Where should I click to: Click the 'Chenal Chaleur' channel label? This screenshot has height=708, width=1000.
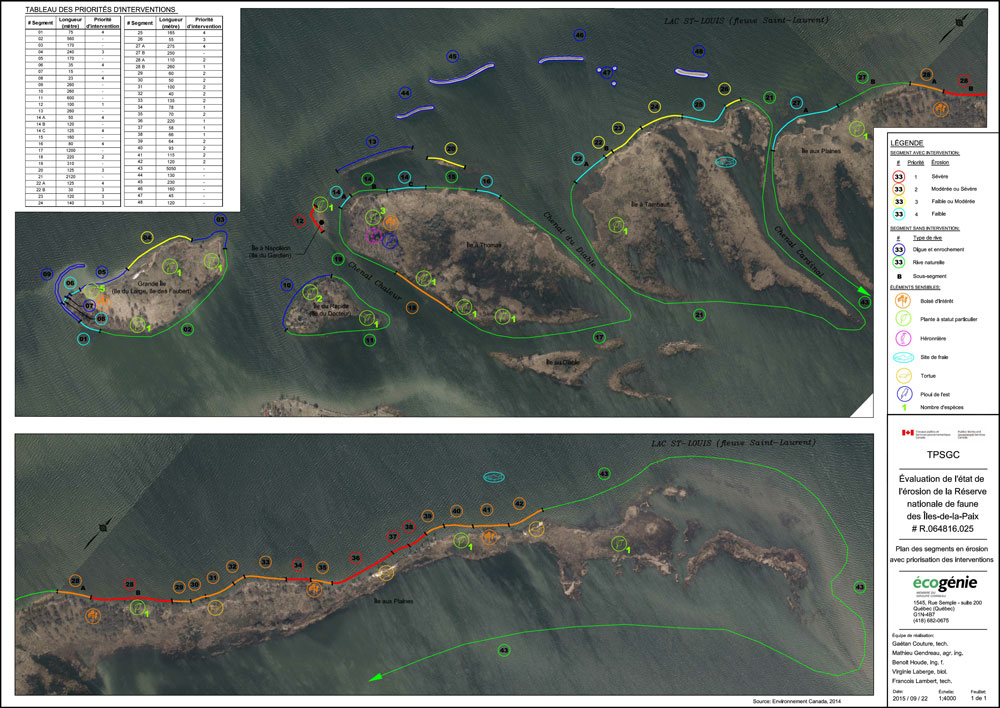[x=375, y=280]
